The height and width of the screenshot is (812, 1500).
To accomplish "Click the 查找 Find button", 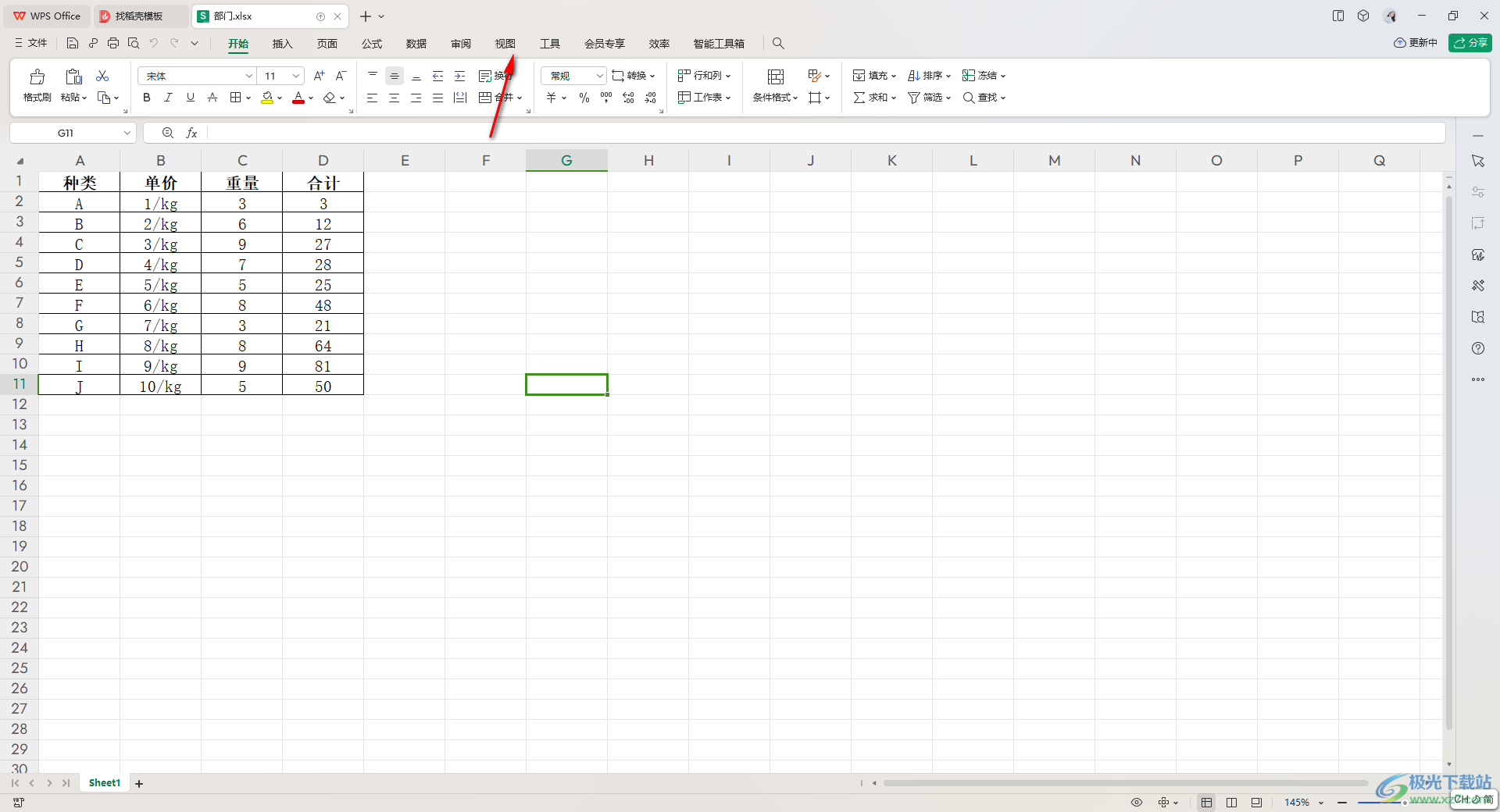I will (x=984, y=98).
